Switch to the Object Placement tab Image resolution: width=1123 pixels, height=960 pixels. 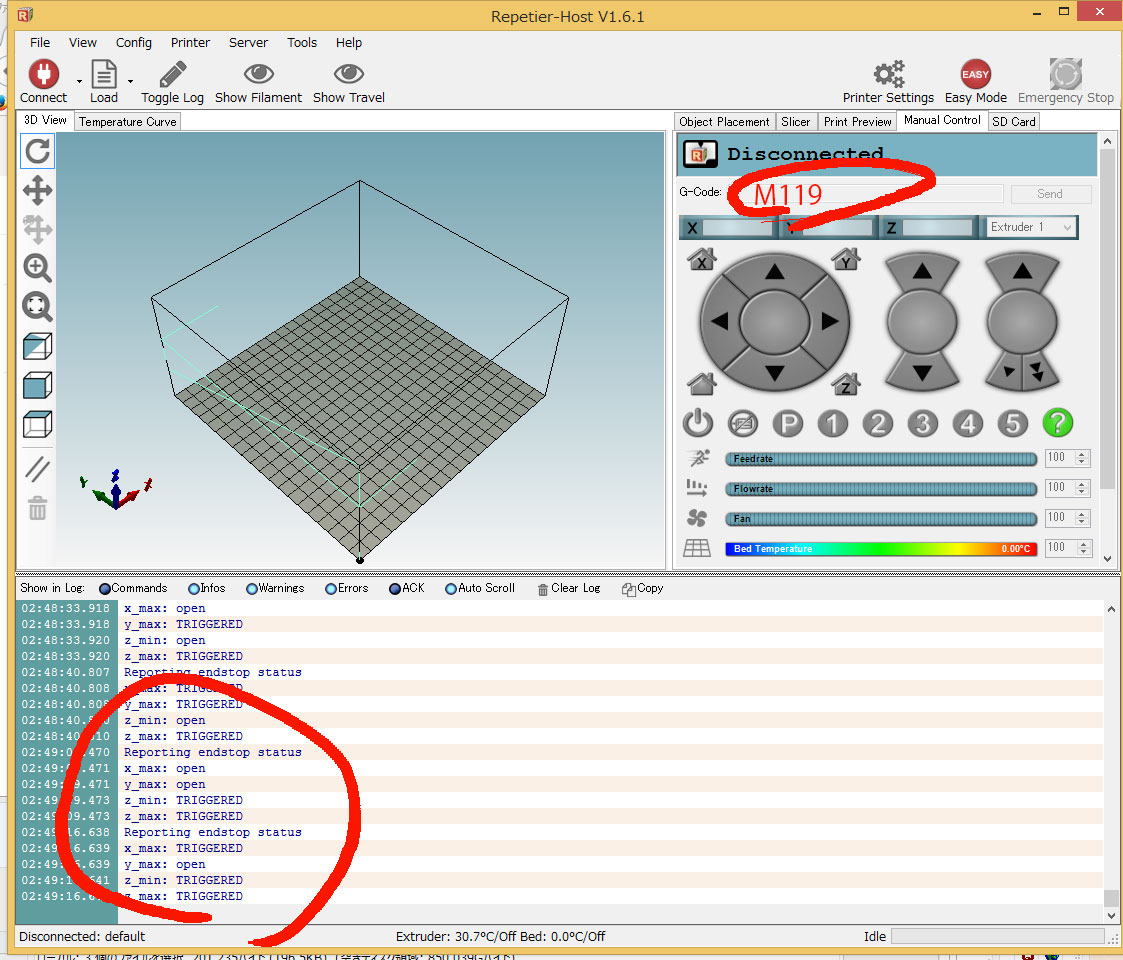[x=724, y=122]
